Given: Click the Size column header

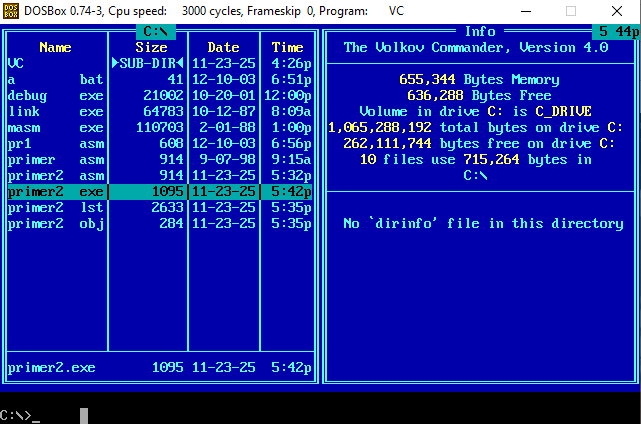Looking at the screenshot, I should click(x=151, y=47).
